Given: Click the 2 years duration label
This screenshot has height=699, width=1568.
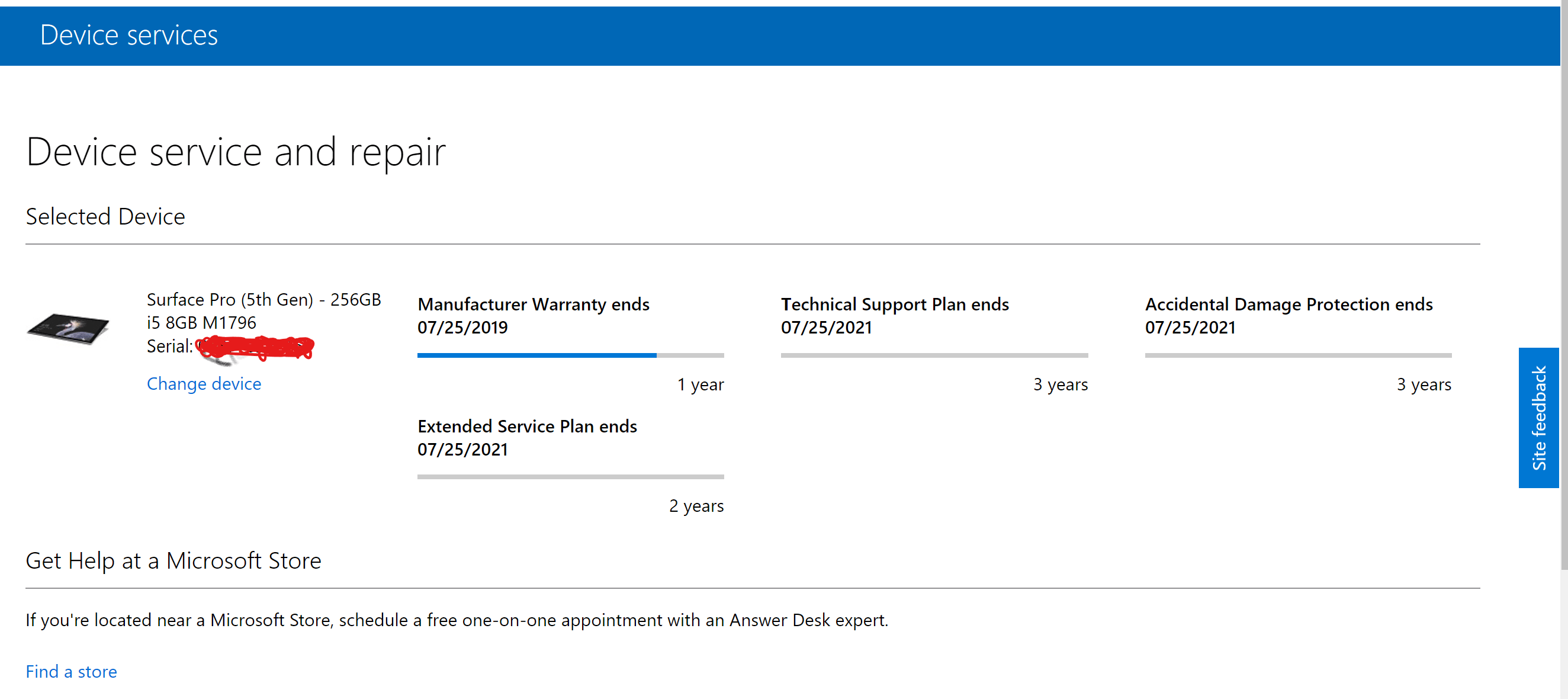Looking at the screenshot, I should 696,505.
